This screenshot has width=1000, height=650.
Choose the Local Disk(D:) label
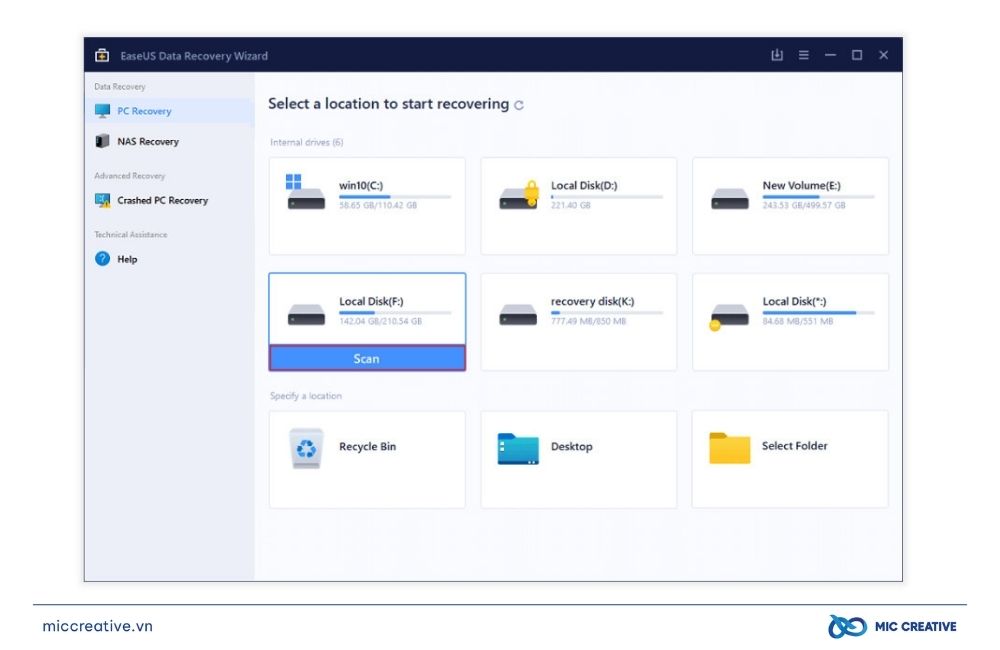[584, 186]
